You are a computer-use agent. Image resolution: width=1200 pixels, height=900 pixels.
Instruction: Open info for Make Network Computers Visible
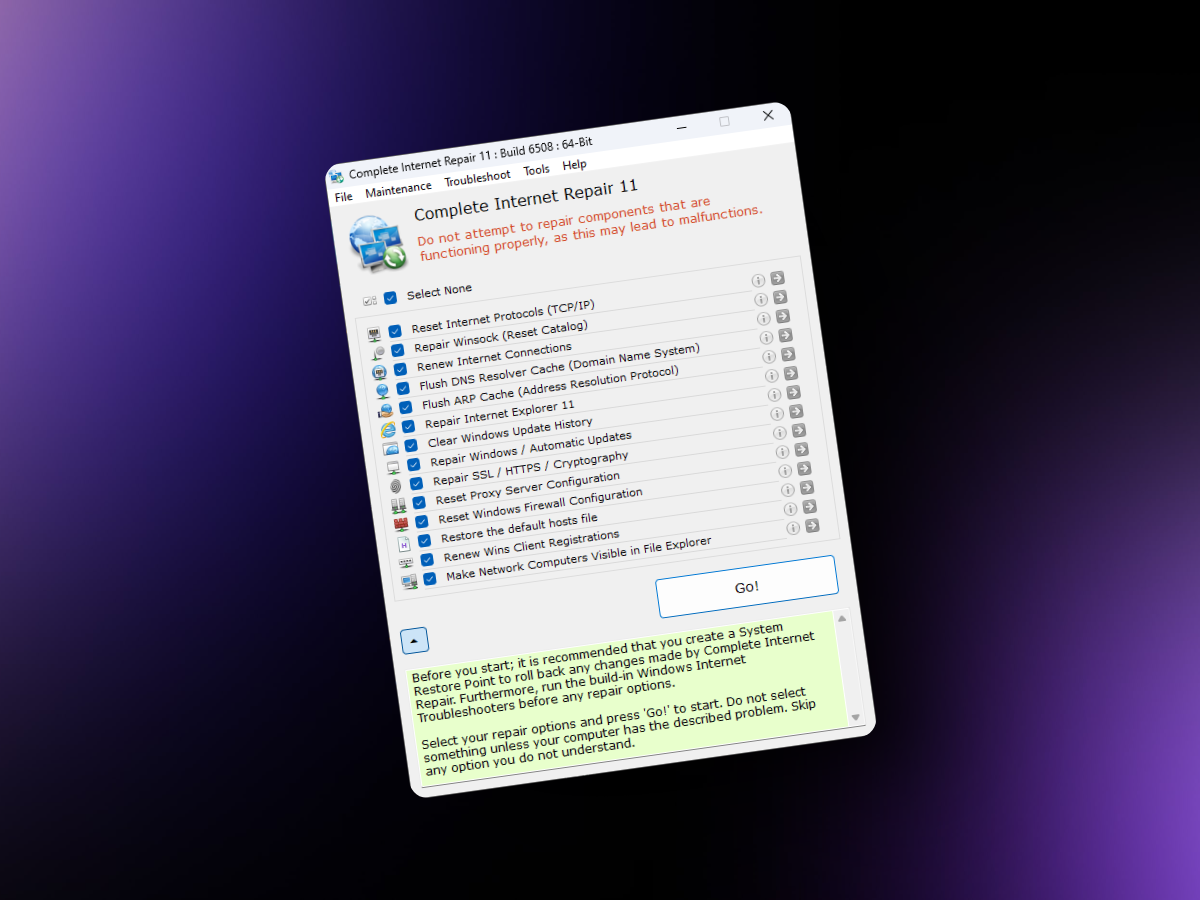click(793, 528)
